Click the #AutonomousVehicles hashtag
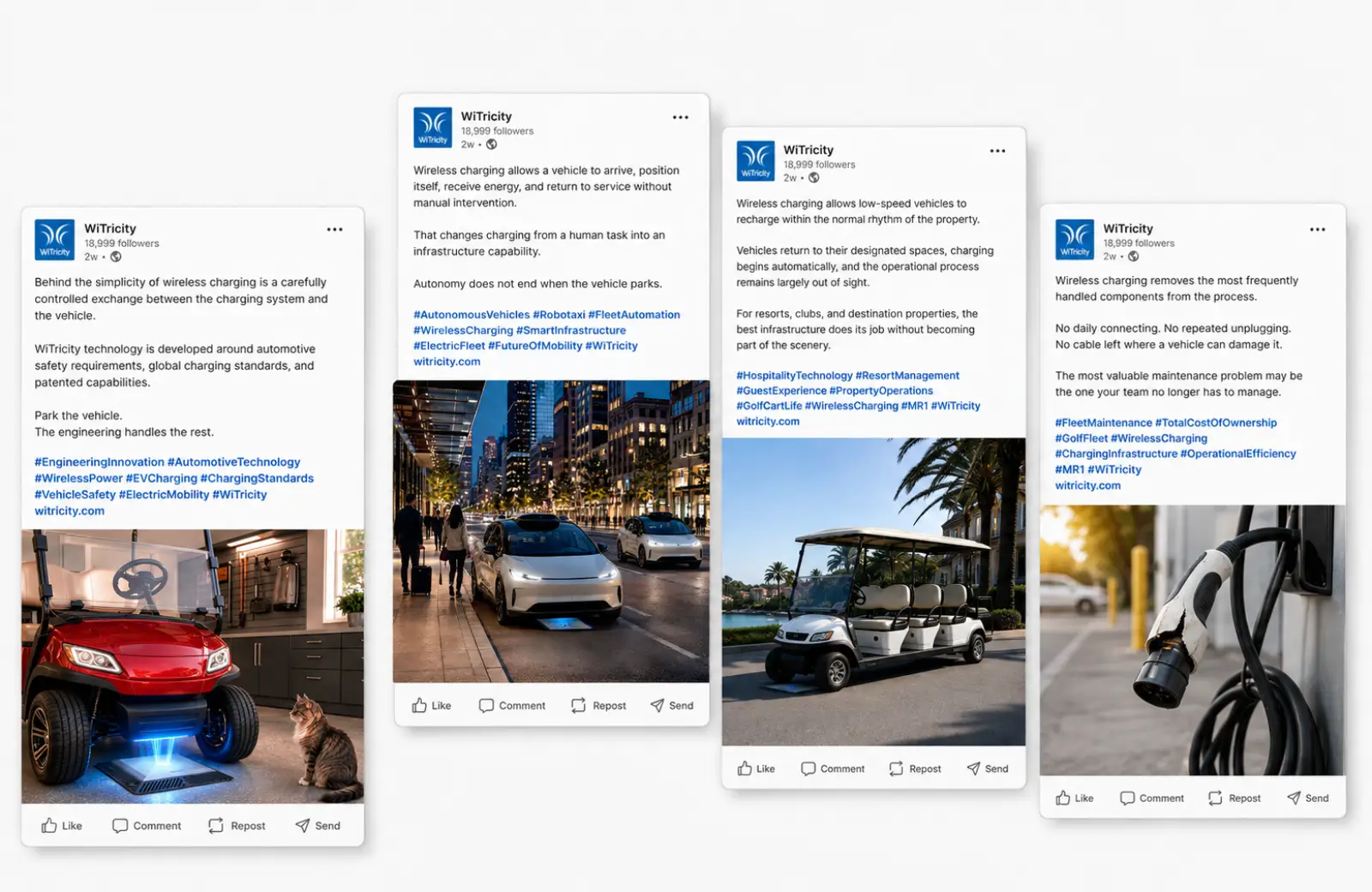 point(472,315)
